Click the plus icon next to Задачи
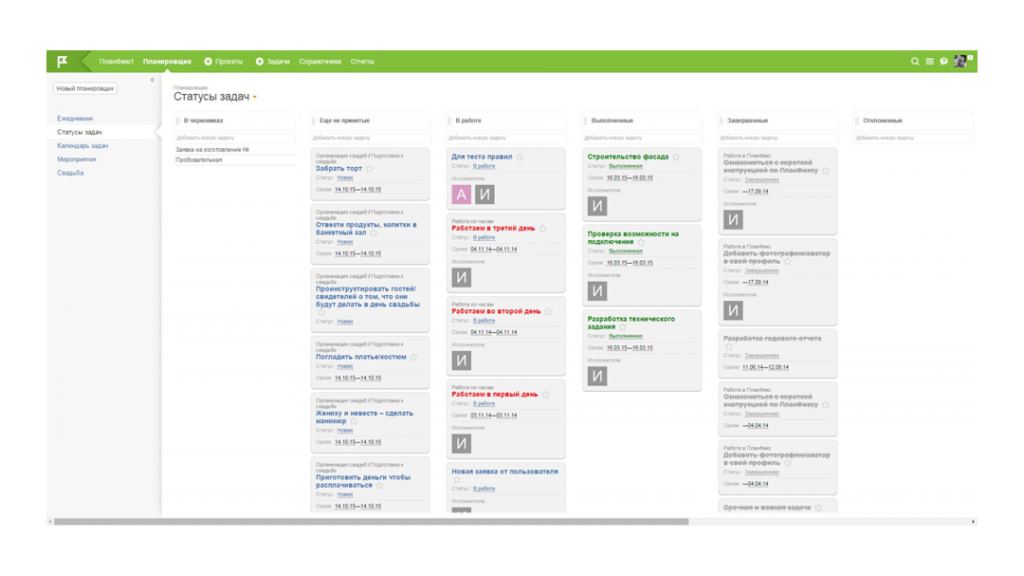 pos(260,62)
